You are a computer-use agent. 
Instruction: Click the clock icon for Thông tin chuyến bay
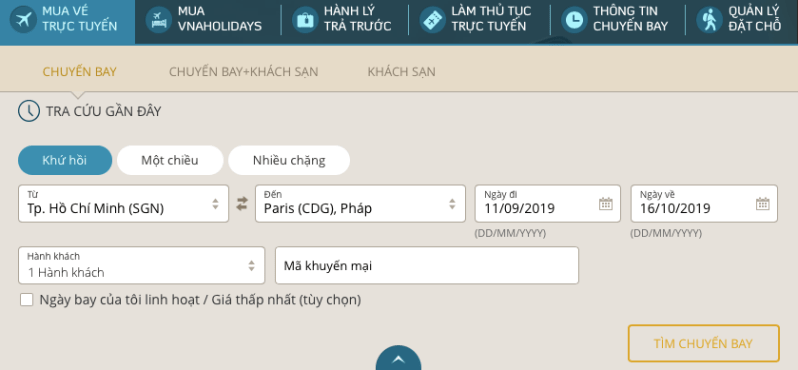[574, 20]
